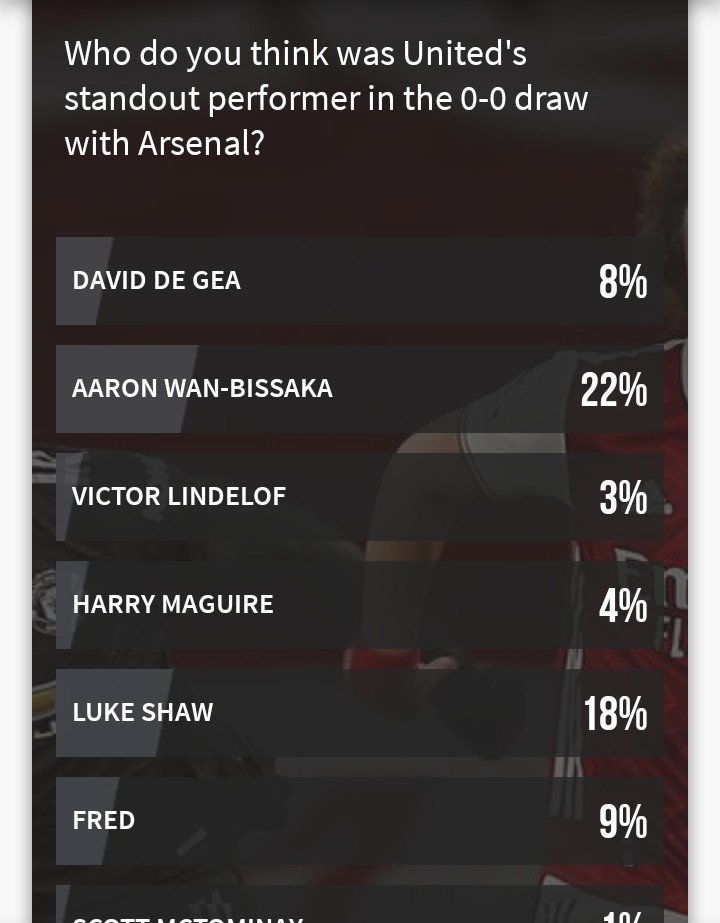Screen dimensions: 720x923
Task: Vote for David De Gea option
Action: [360, 281]
